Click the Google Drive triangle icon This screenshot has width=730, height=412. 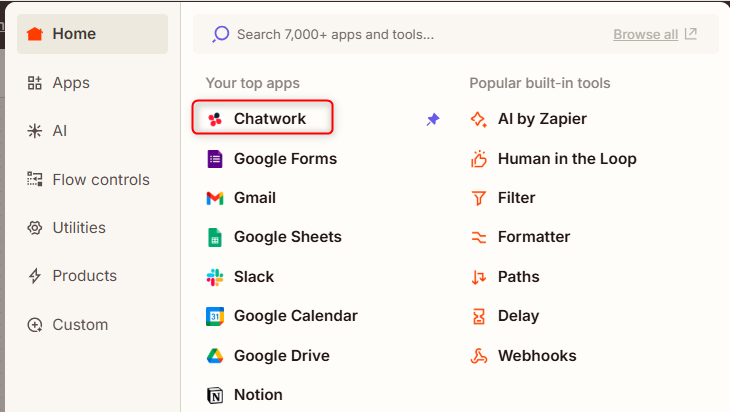pyautogui.click(x=215, y=356)
